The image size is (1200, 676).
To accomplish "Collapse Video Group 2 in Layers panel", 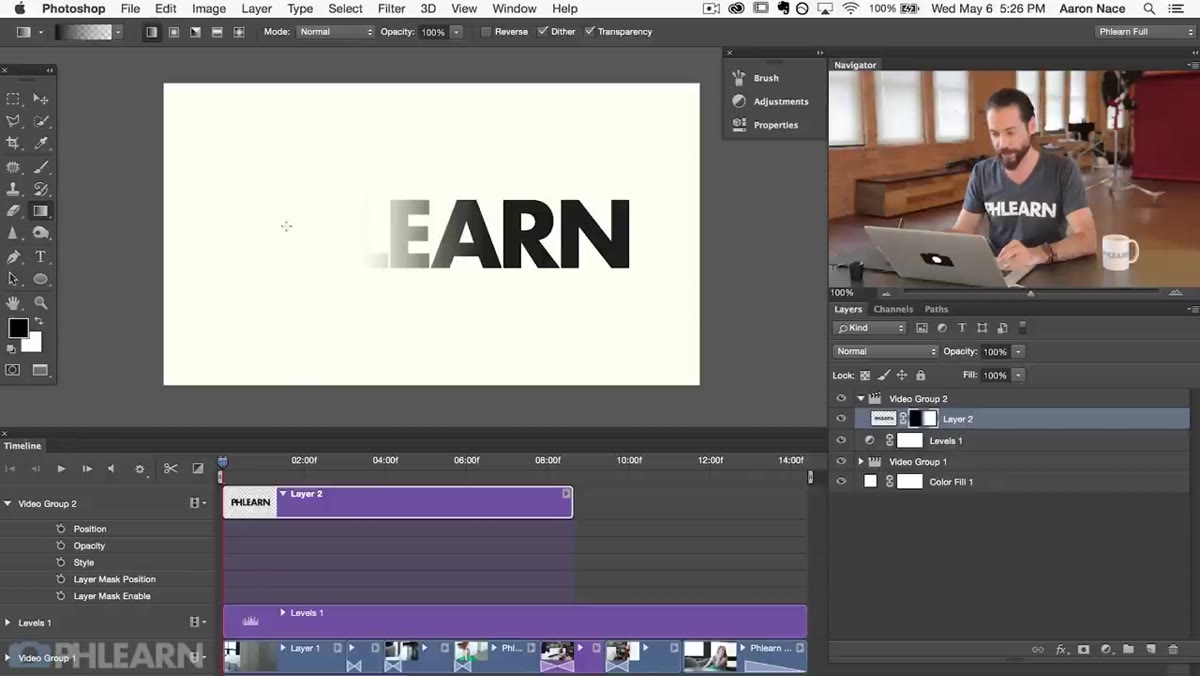I will click(x=860, y=398).
